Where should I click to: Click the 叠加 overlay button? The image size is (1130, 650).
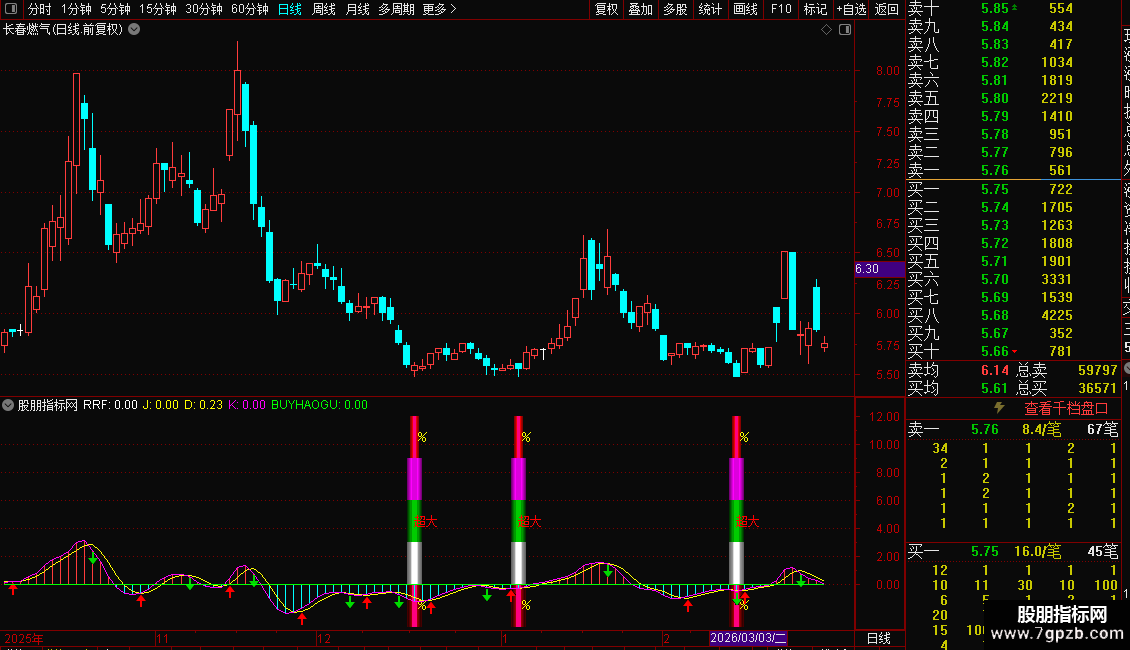[x=641, y=9]
